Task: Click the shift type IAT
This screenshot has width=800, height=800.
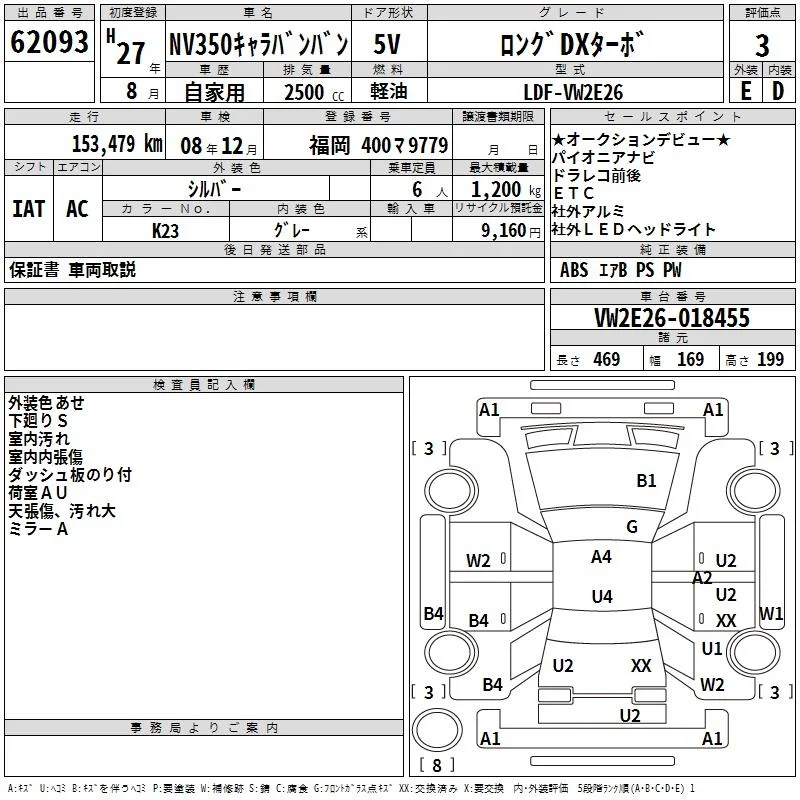Action: 29,209
